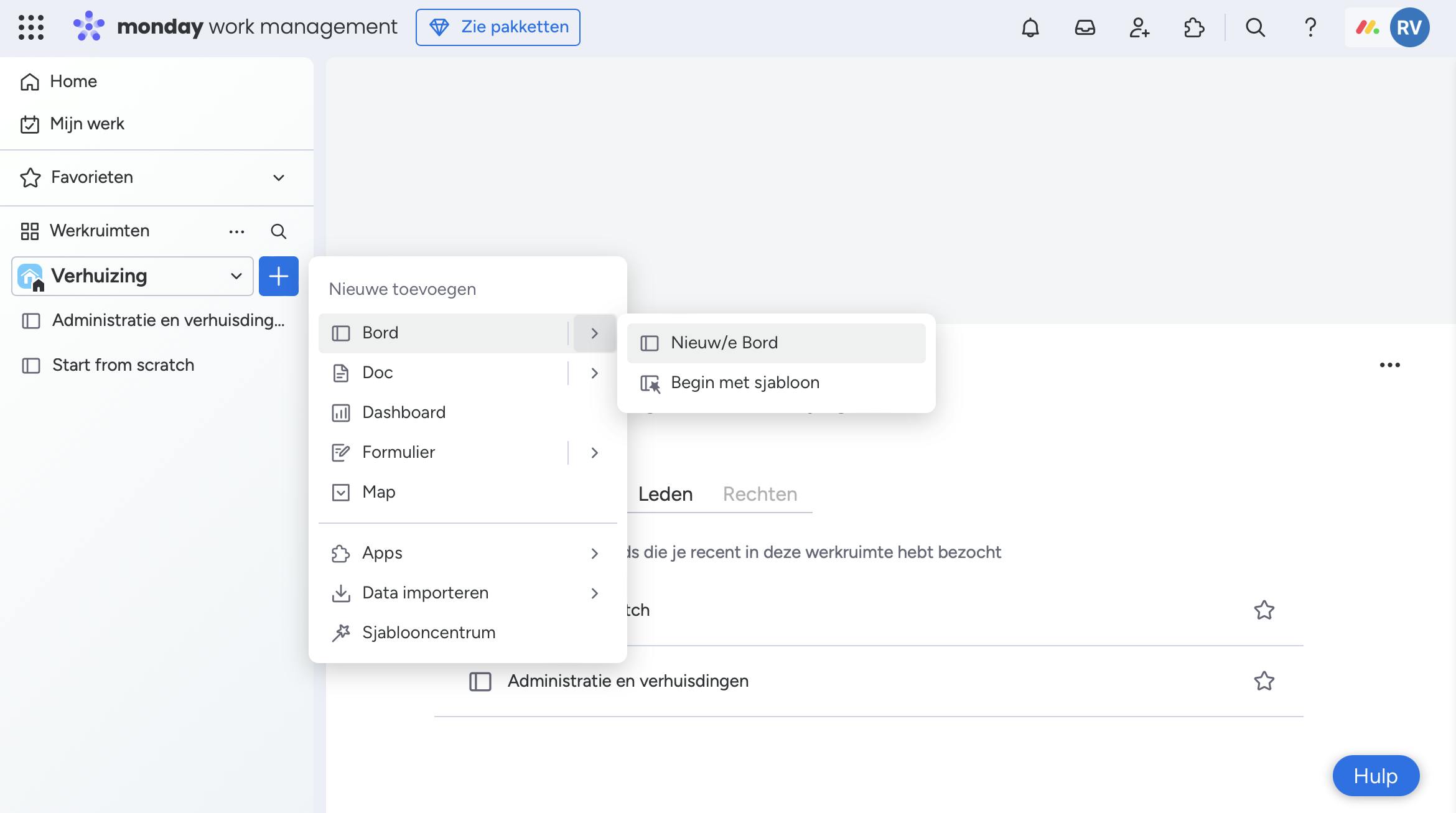Expand the Favorieten section chevron

tap(278, 178)
